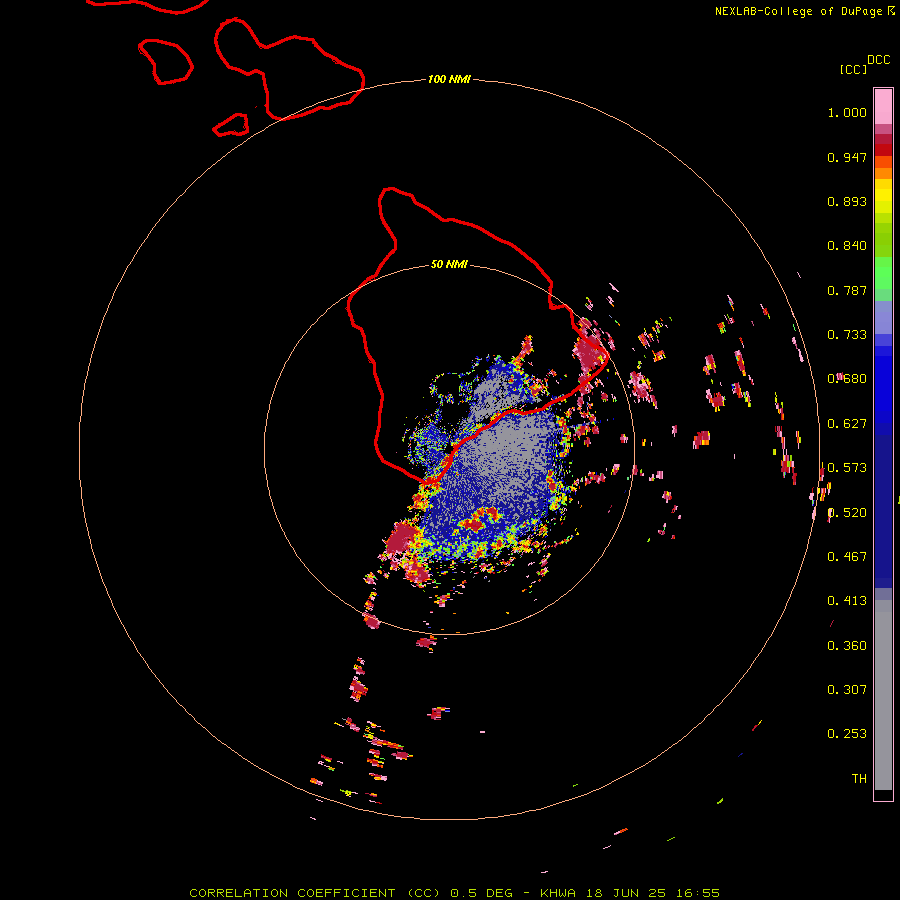
Task: Click the 0.627 legend value
Action: coord(847,424)
